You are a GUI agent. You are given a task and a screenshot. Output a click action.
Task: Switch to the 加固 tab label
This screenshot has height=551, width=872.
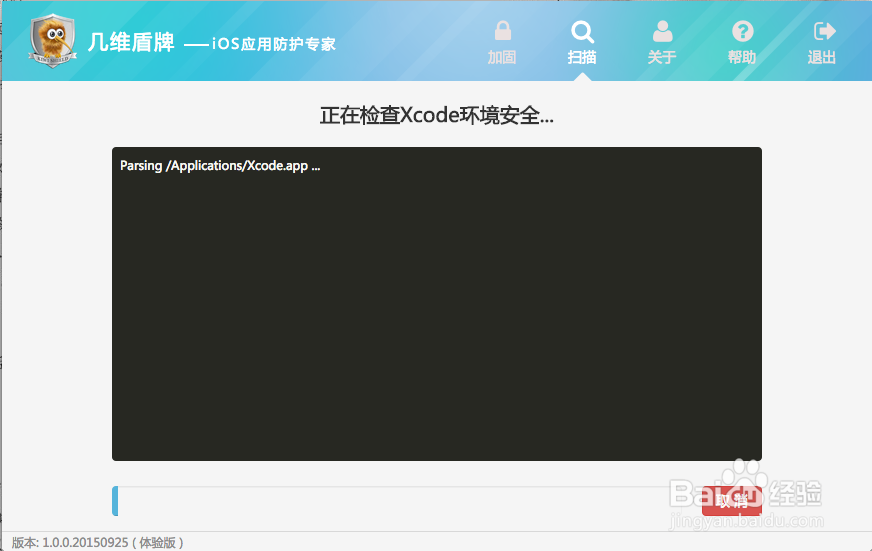pyautogui.click(x=502, y=57)
